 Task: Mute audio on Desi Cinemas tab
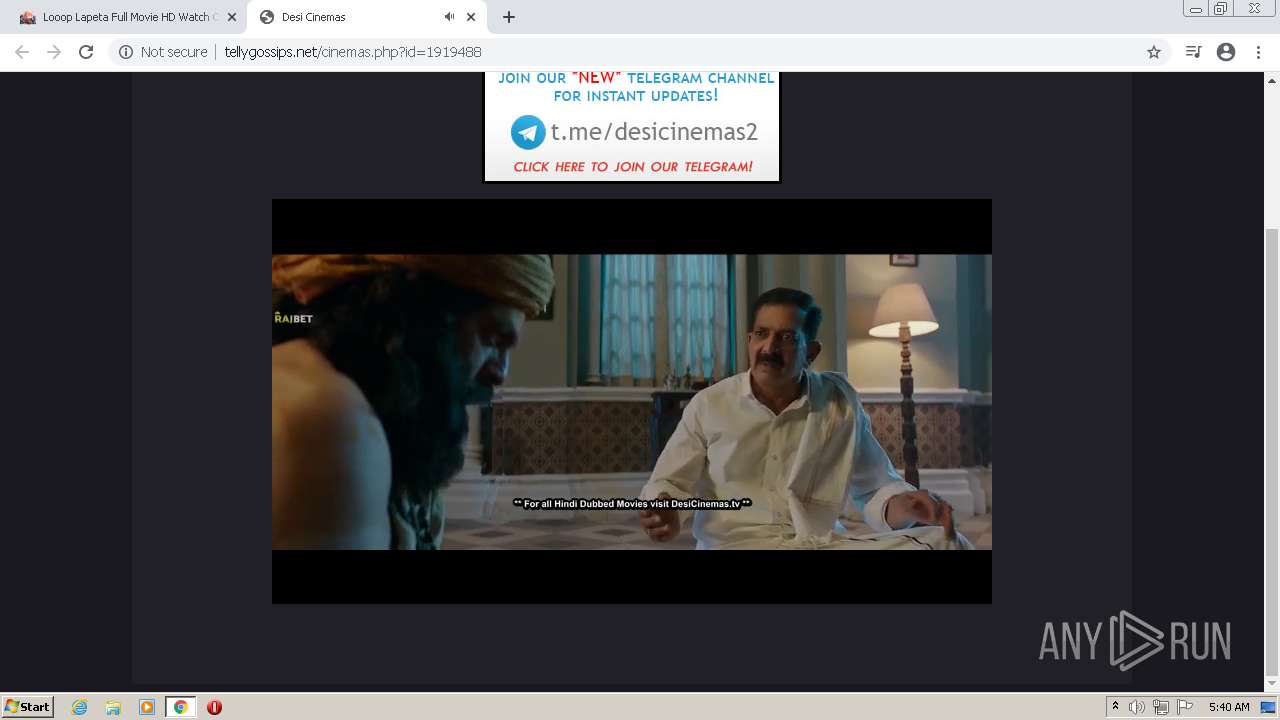(449, 17)
